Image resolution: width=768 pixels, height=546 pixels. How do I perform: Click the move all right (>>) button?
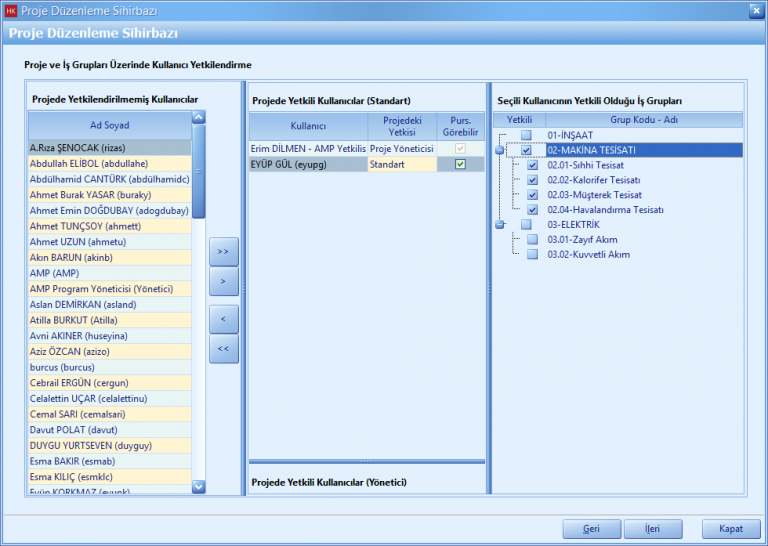[223, 252]
